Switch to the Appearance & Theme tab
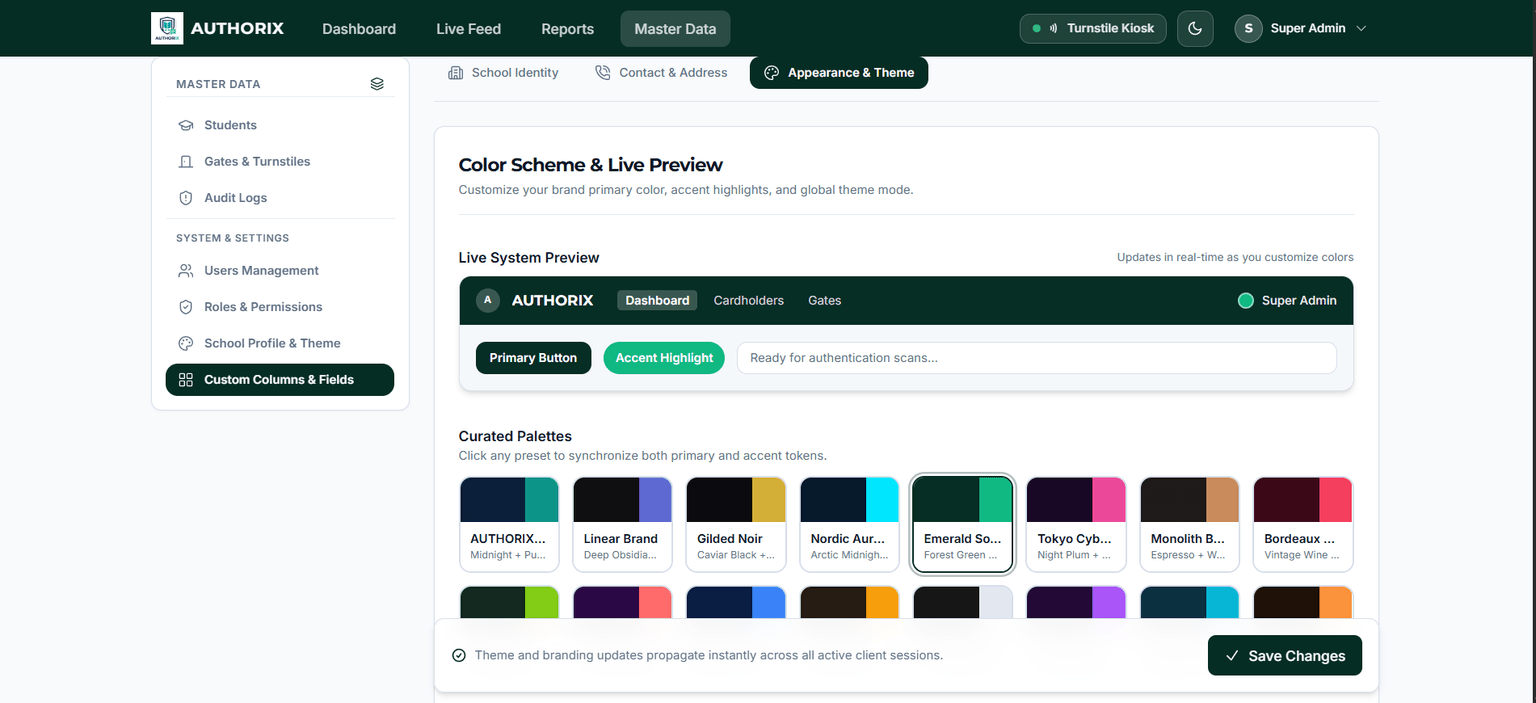This screenshot has width=1536, height=703. pos(839,73)
